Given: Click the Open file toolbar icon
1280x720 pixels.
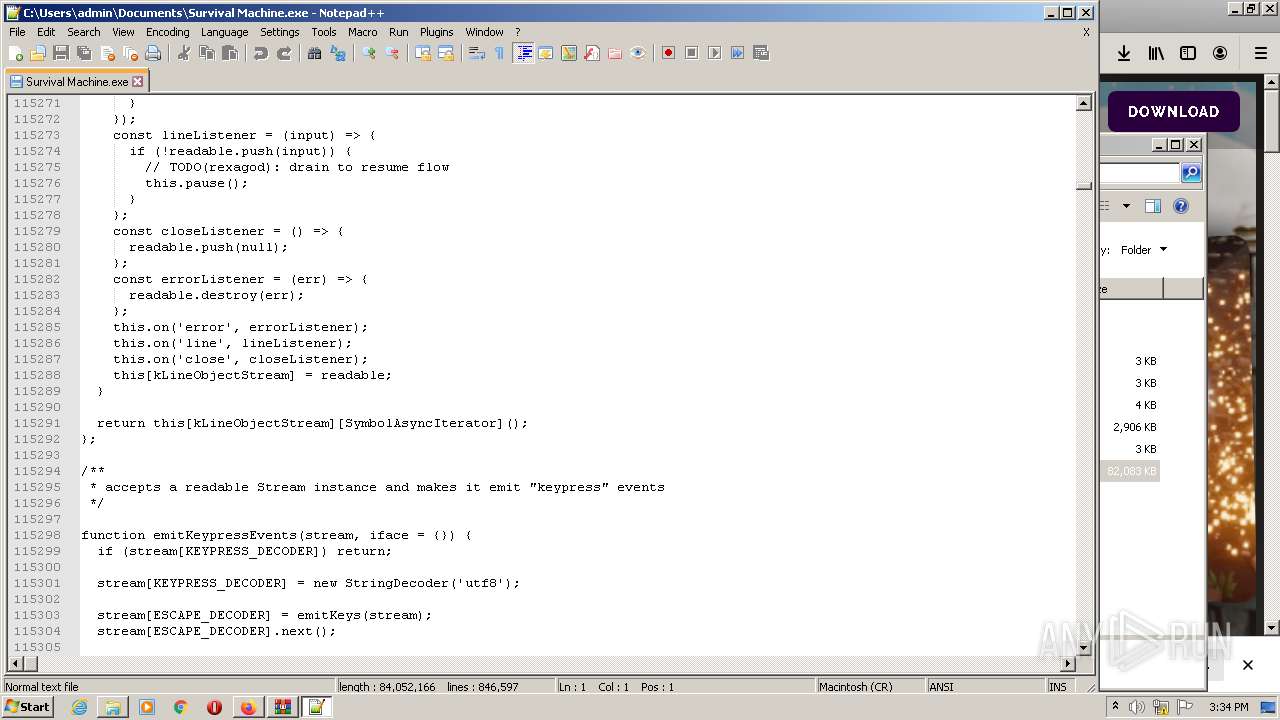Looking at the screenshot, I should click(x=38, y=53).
